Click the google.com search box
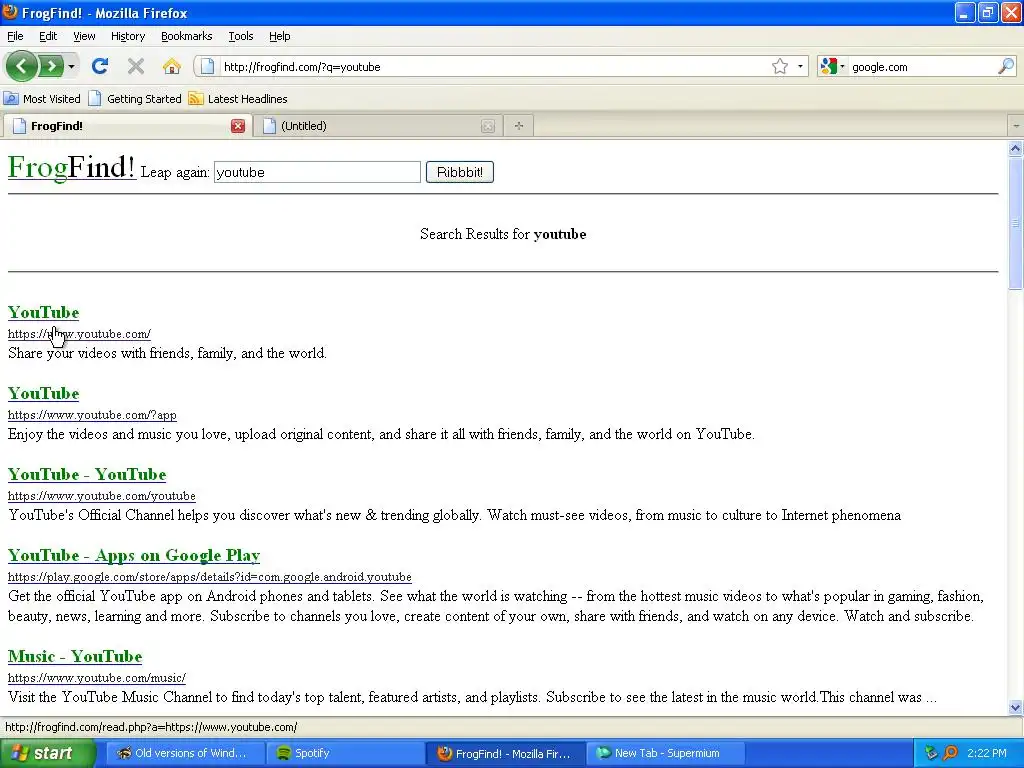The width and height of the screenshot is (1024, 768). click(x=921, y=67)
